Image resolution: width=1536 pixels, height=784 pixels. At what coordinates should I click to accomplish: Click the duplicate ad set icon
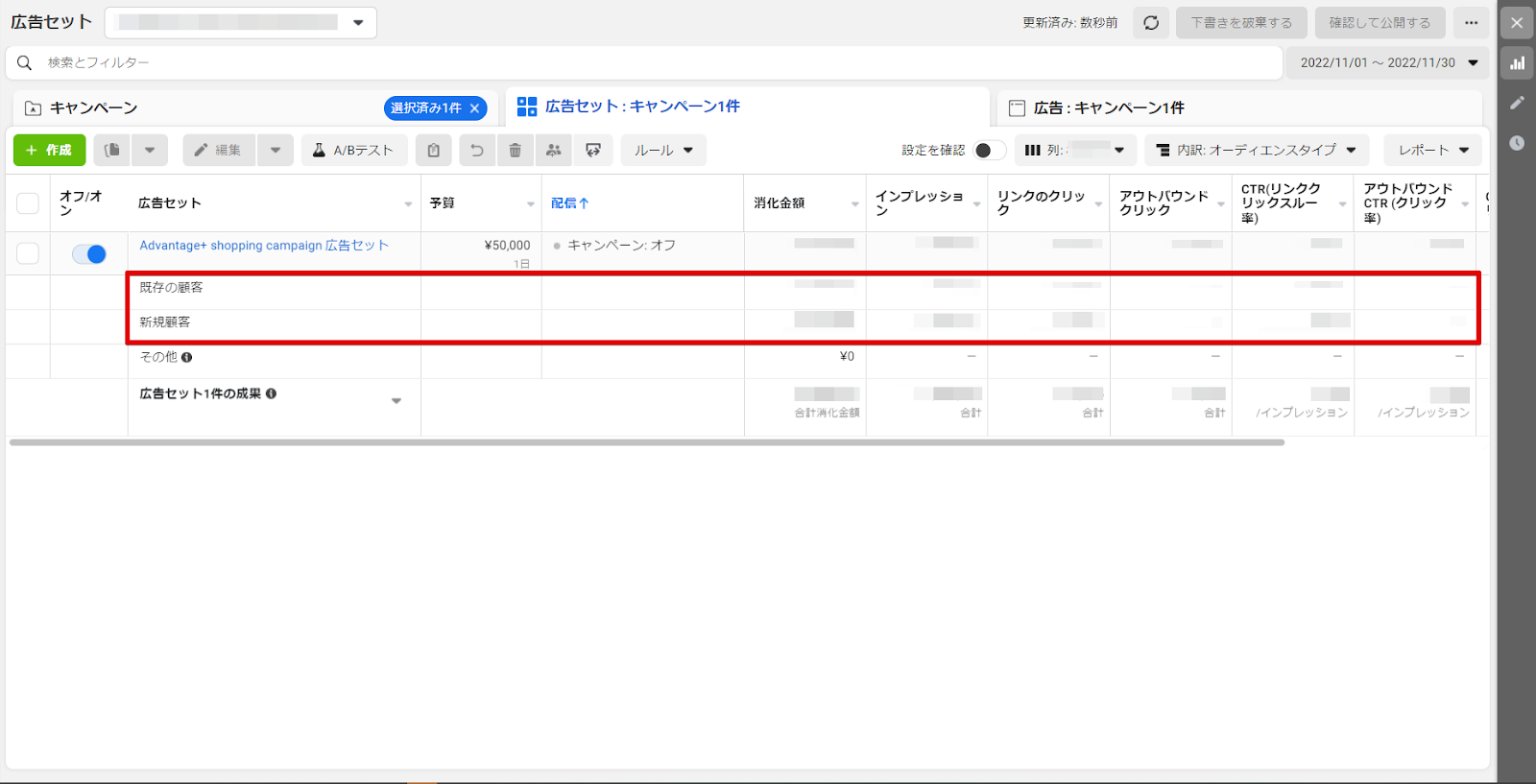pos(112,150)
